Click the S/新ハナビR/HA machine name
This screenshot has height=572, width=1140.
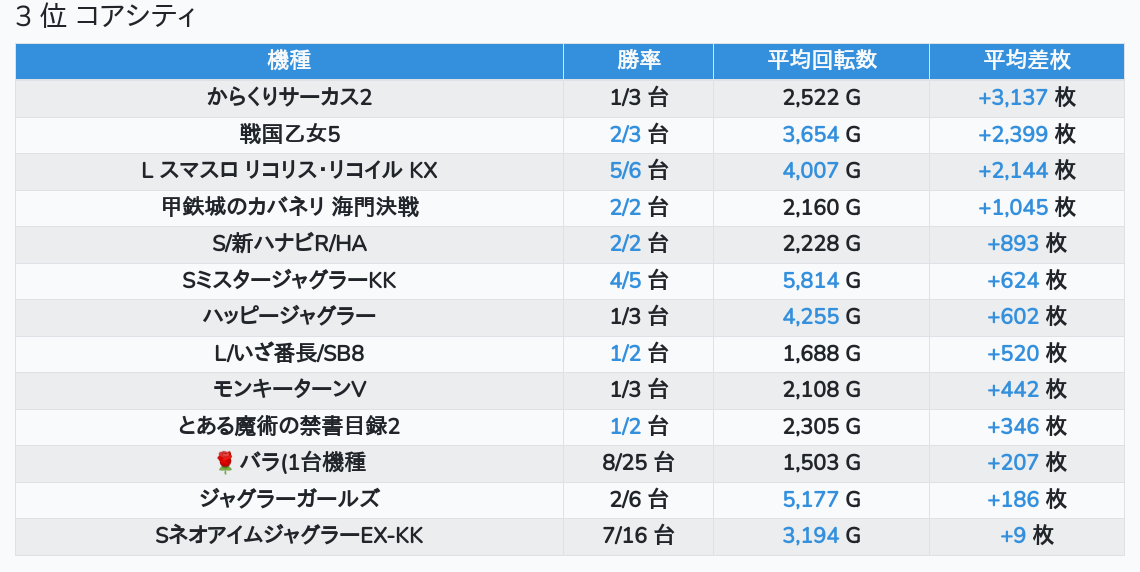[289, 243]
